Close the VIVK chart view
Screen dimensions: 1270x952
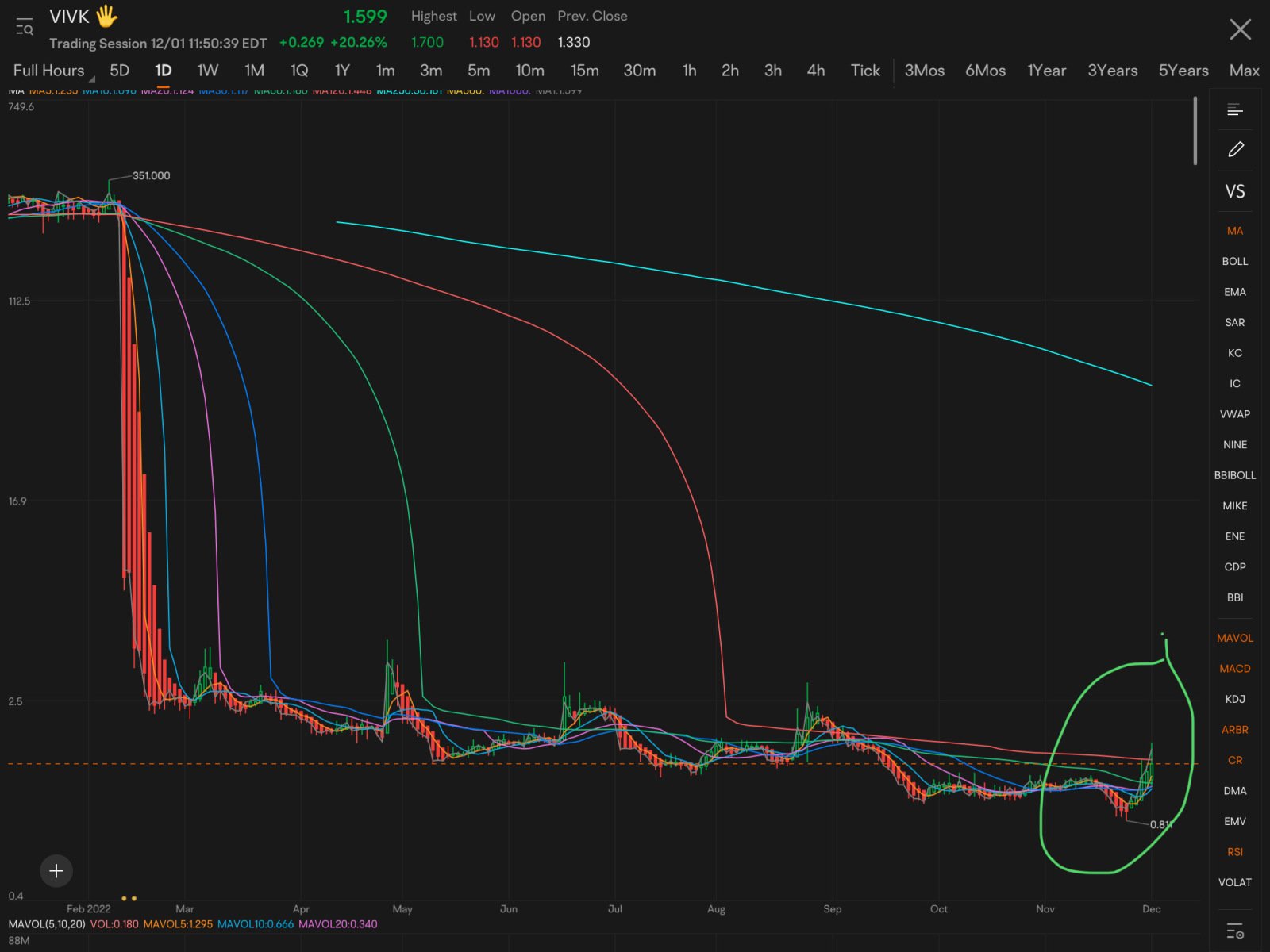click(1240, 30)
